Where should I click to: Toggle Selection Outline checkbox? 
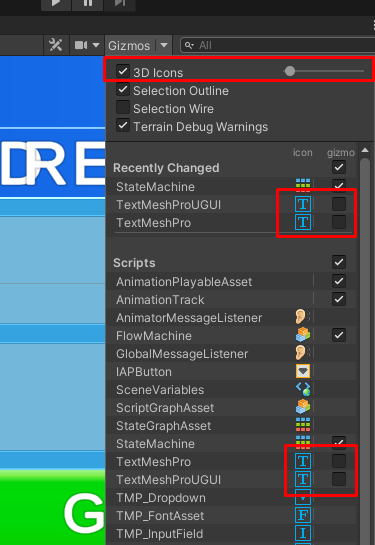pos(123,90)
